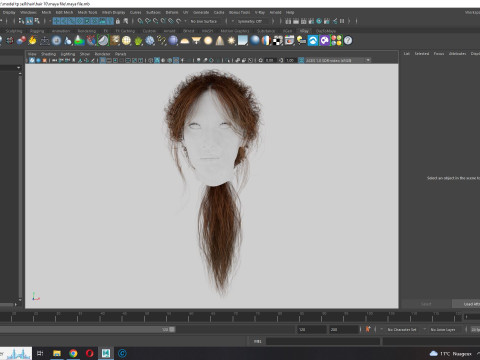The height and width of the screenshot is (360, 480).
Task: Switch to the Rigging shelf tab
Action: tap(37, 31)
